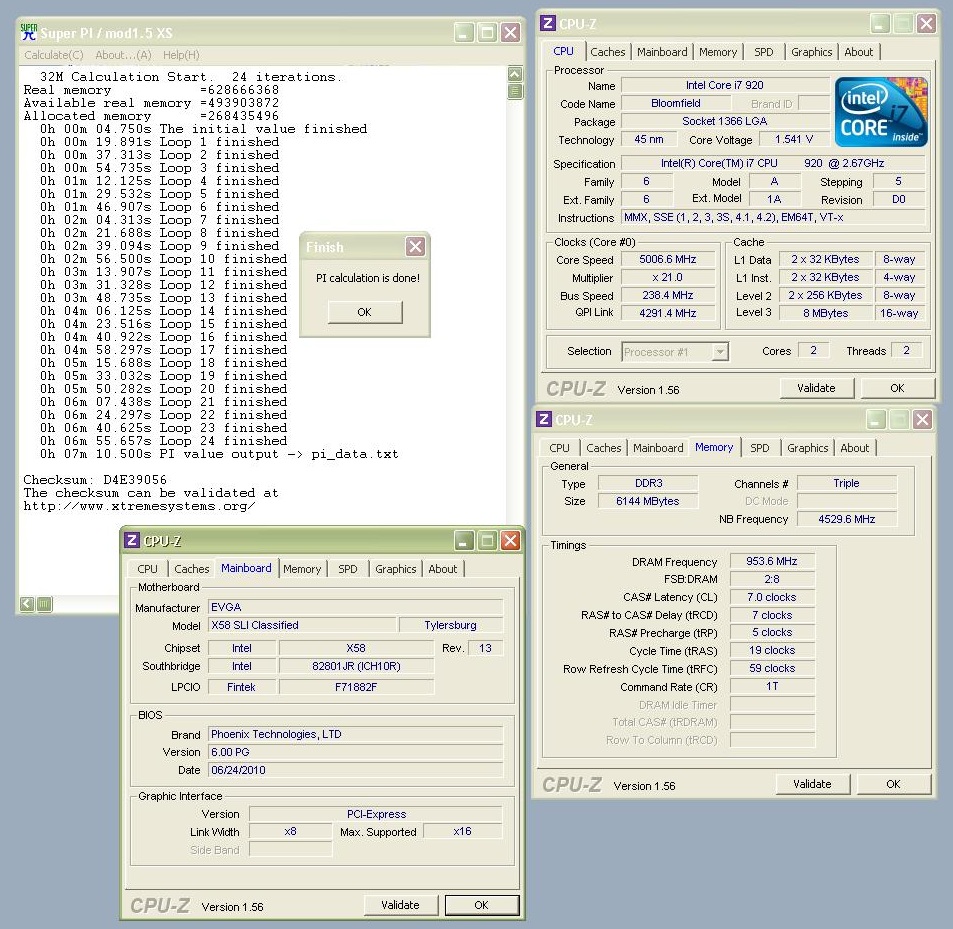Switch to SPD tab in the Mainboard window
The image size is (953, 929).
[347, 569]
